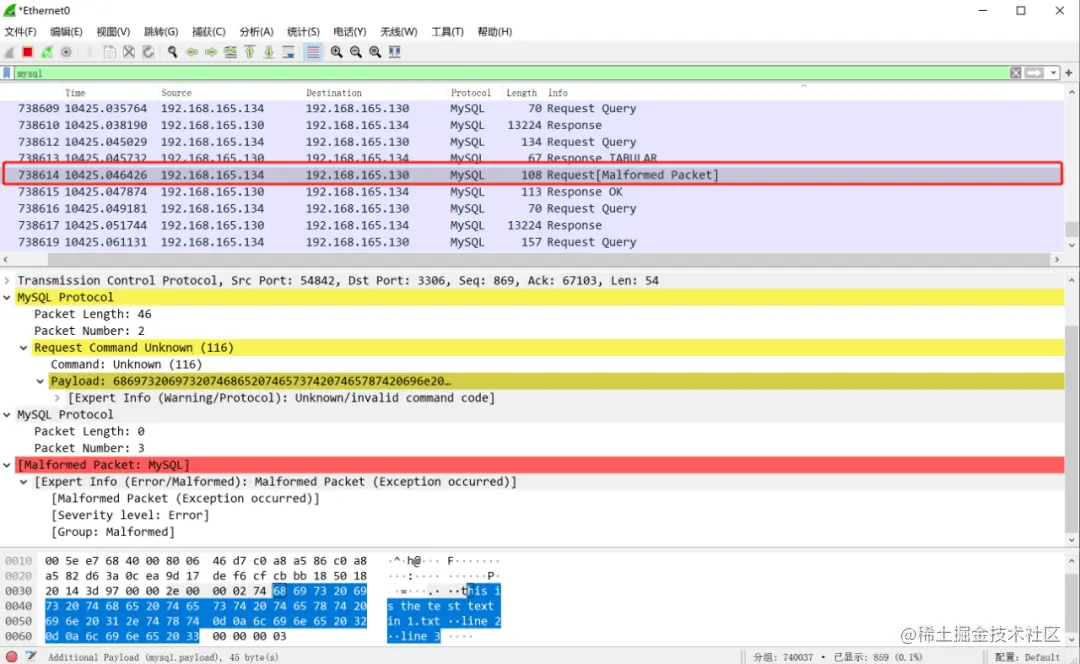This screenshot has width=1080, height=664.
Task: Open the 帮助(H) menu
Action: point(495,32)
